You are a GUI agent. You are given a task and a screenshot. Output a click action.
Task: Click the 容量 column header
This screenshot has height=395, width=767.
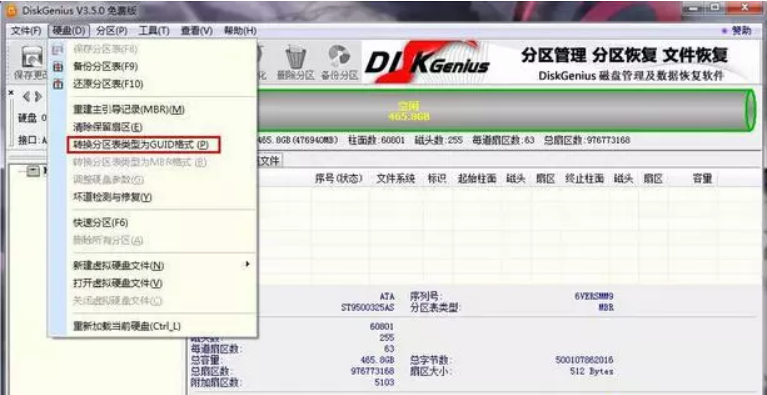pyautogui.click(x=702, y=179)
